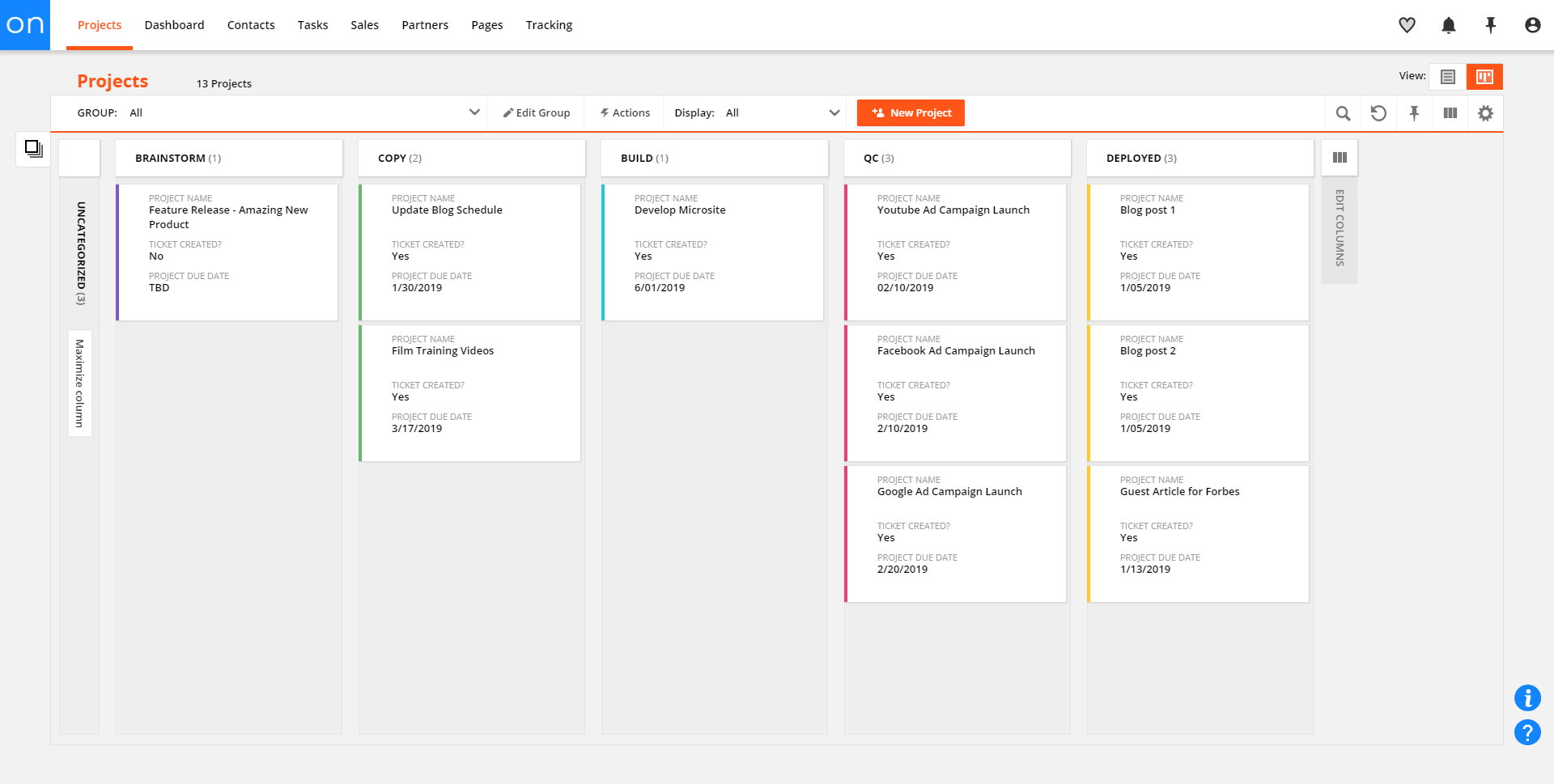Click the toolbar pin icon beside refresh

tap(1414, 113)
